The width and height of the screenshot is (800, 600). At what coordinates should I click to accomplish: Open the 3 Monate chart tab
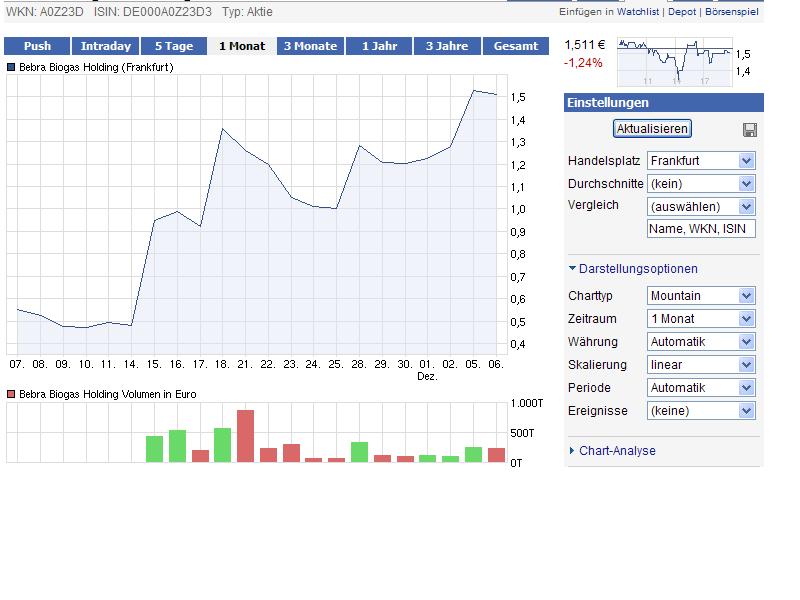pyautogui.click(x=311, y=46)
